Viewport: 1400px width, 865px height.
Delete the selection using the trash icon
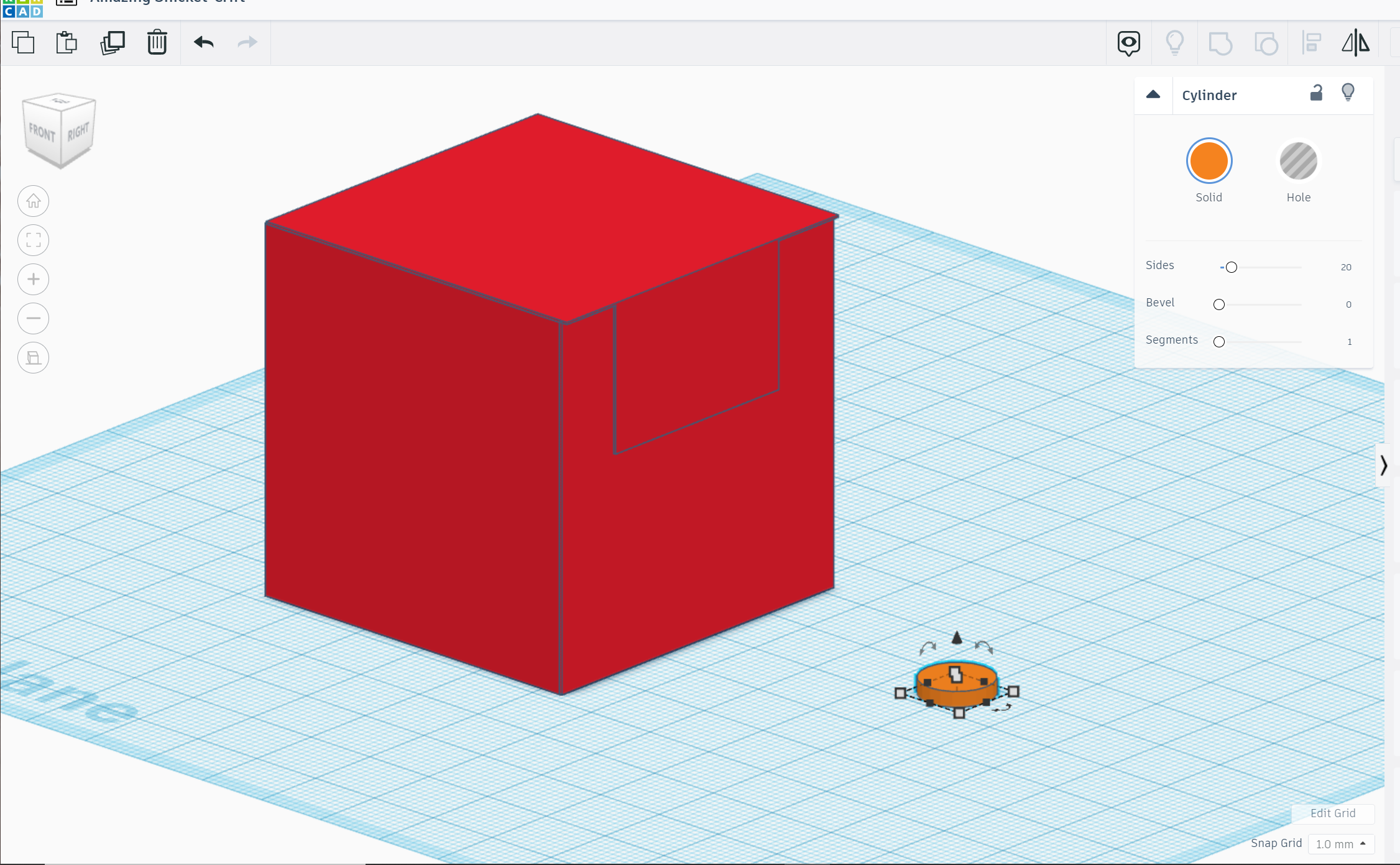(157, 42)
